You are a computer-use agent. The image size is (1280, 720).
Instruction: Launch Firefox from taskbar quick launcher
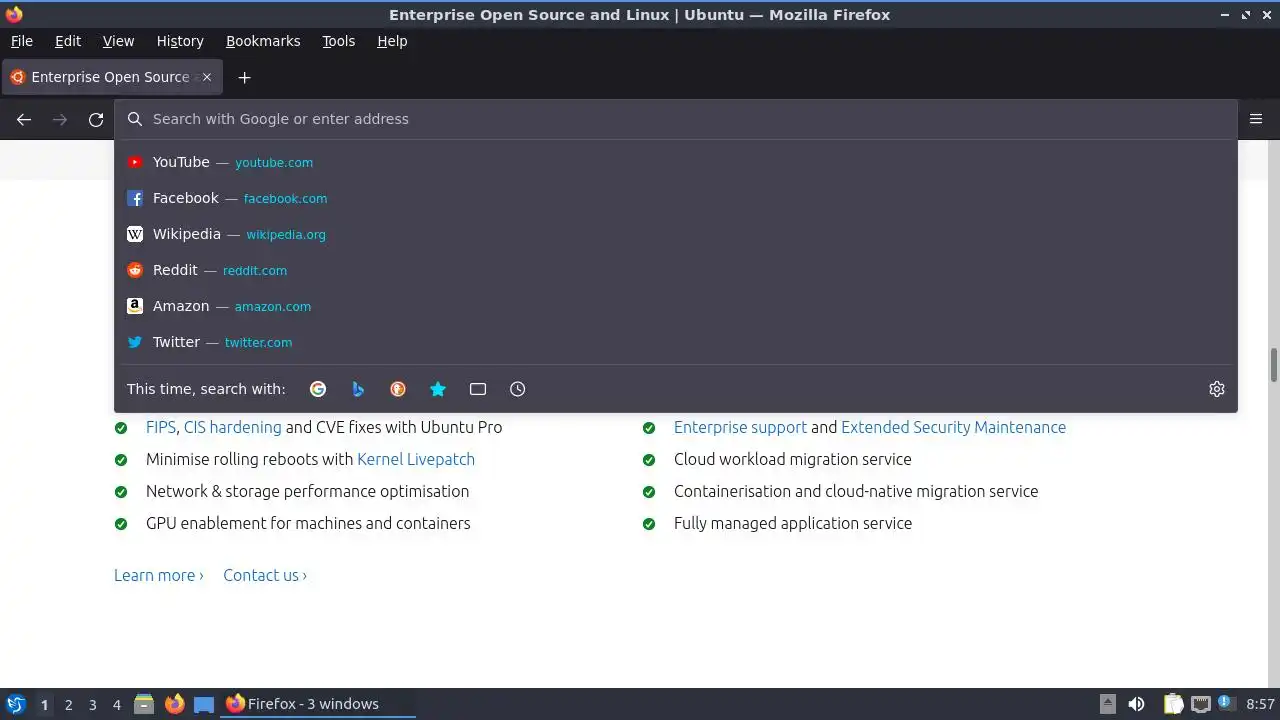coord(174,704)
